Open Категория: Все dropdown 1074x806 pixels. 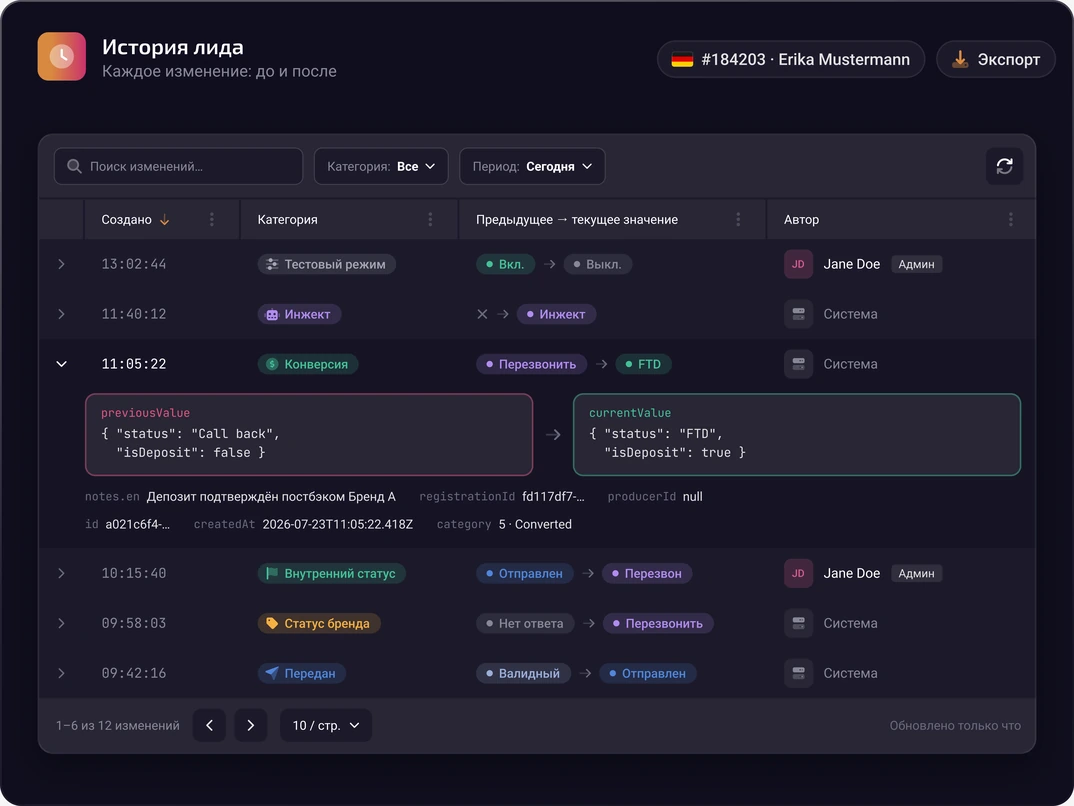coord(381,166)
